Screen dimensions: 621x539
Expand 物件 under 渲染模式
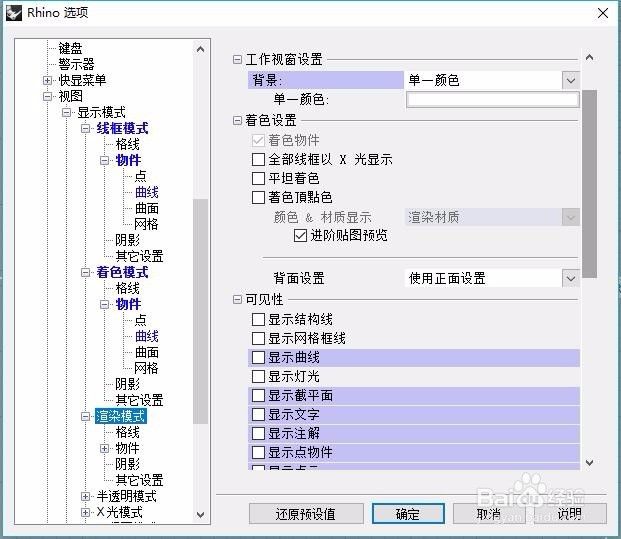105,448
